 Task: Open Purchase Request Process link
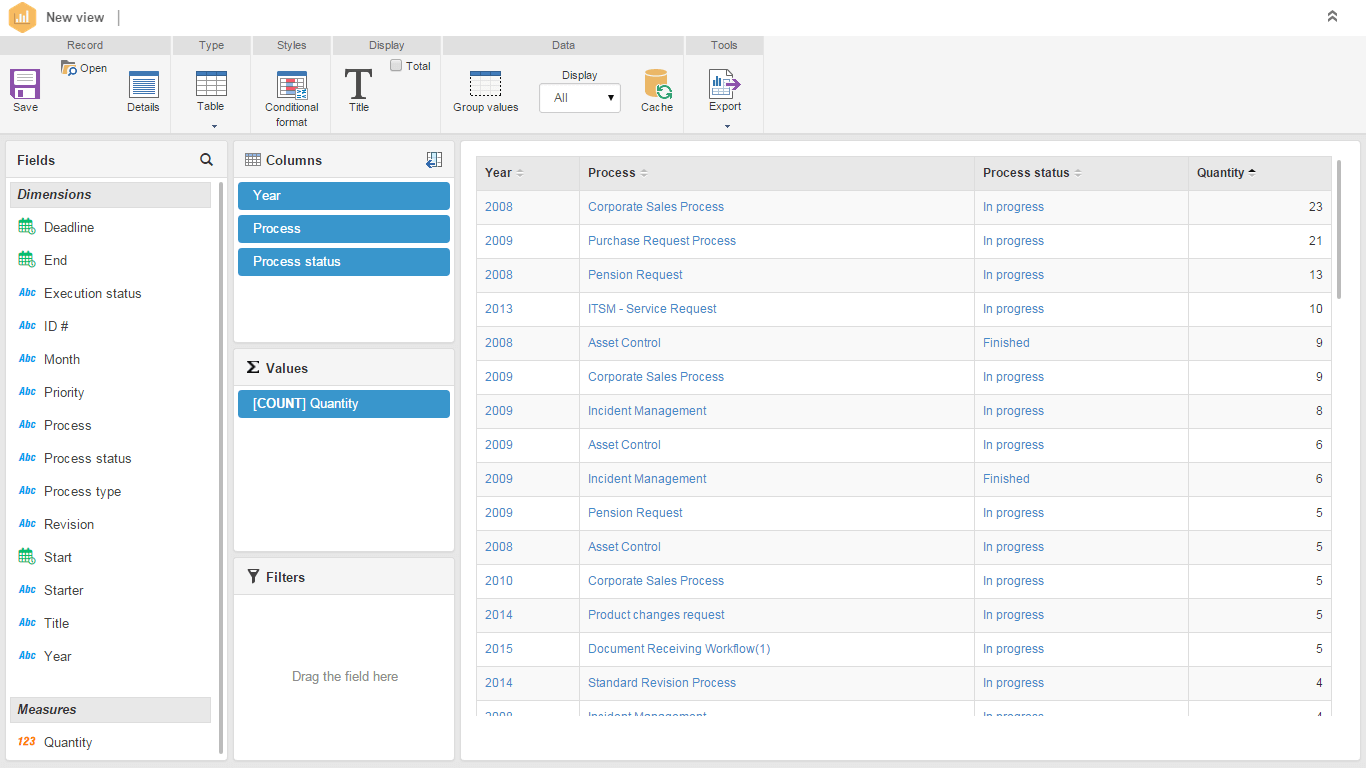662,241
